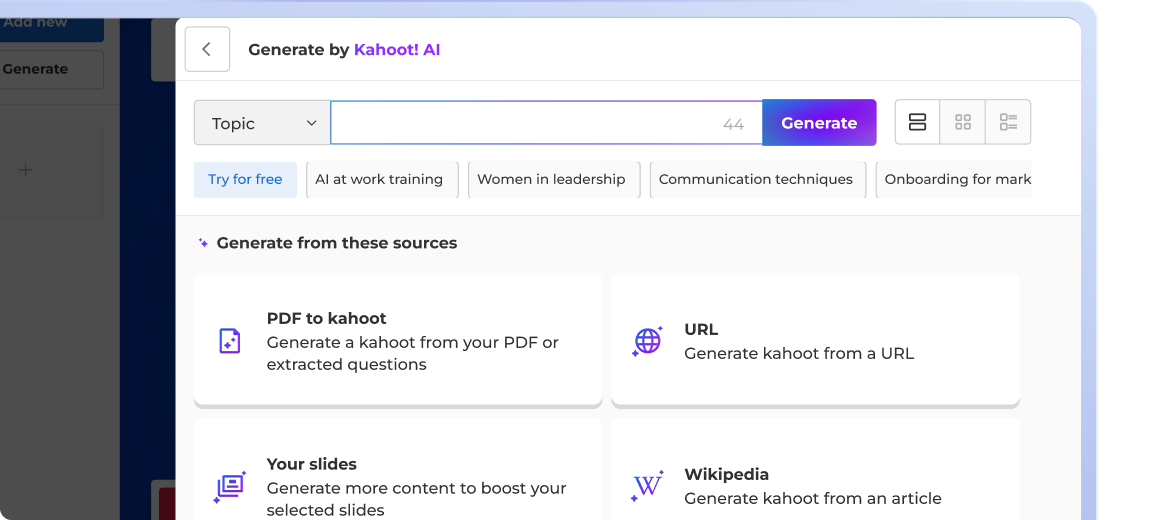
Task: Click the plus icon in background panel
Action: click(26, 170)
